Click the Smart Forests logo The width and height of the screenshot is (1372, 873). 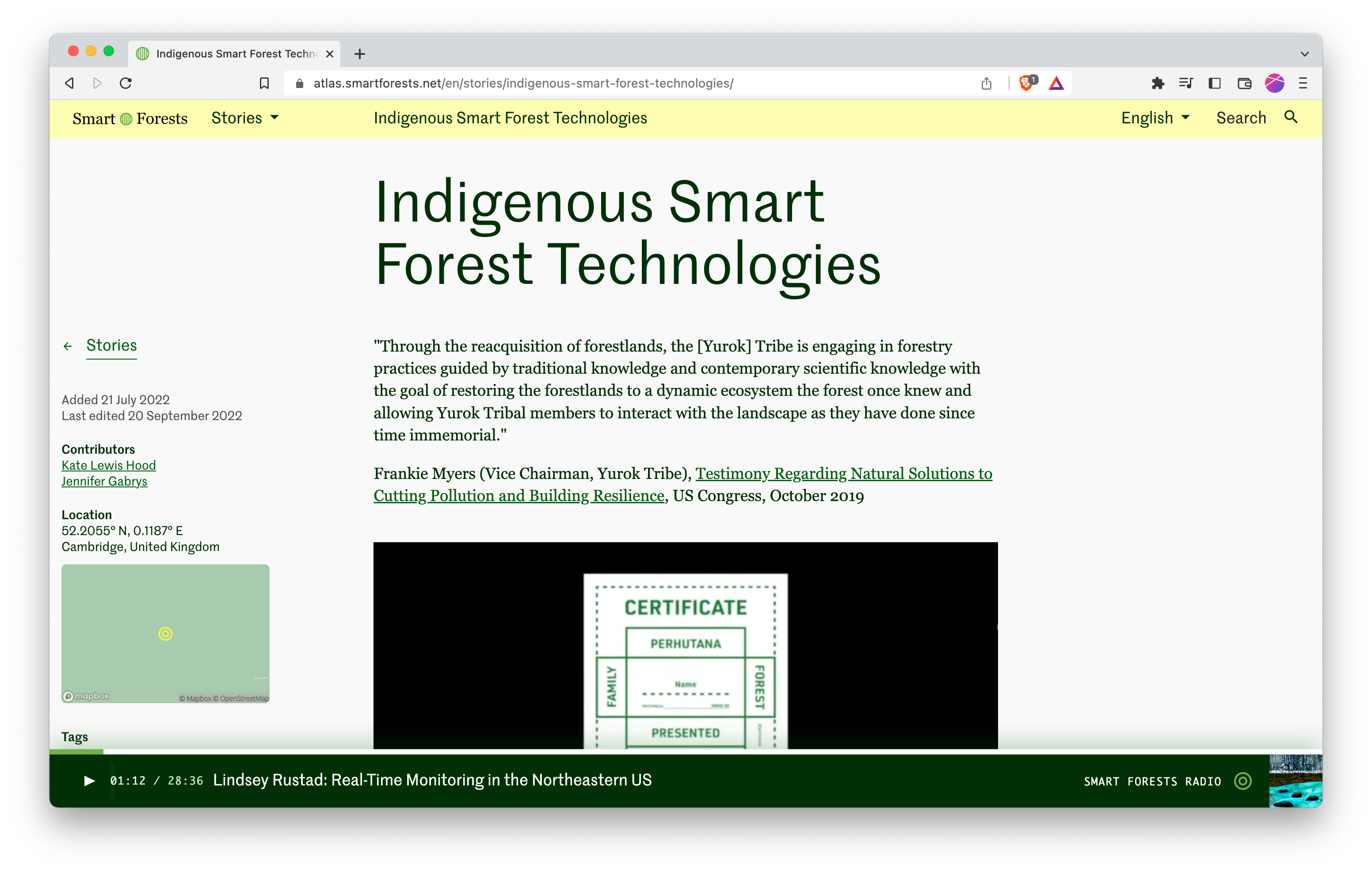coord(130,118)
